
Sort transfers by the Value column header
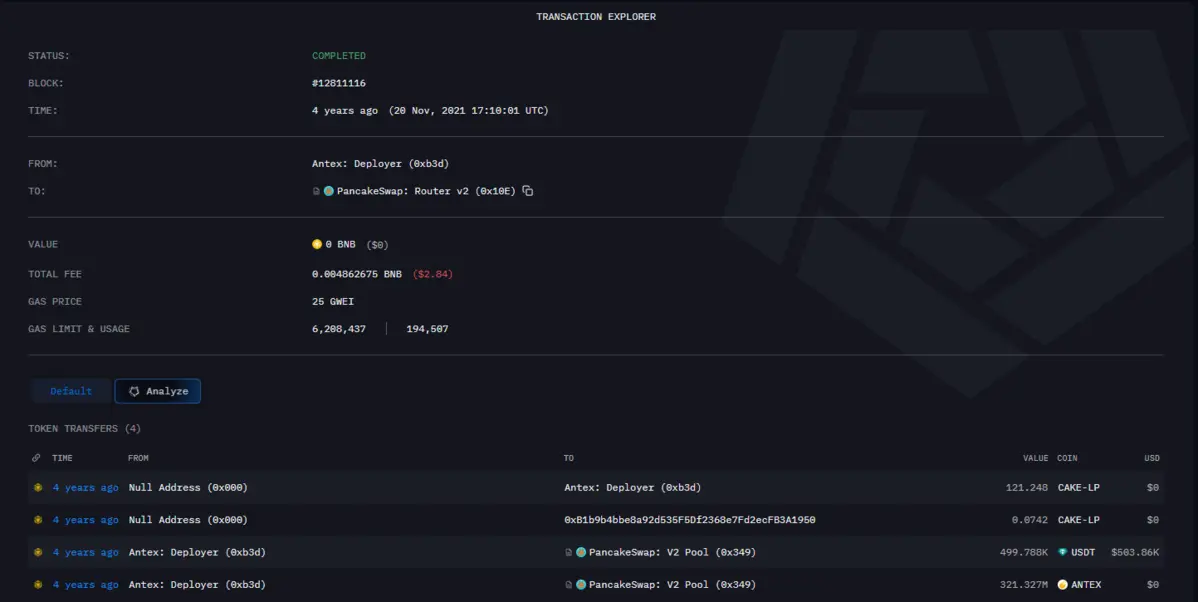pos(1035,458)
